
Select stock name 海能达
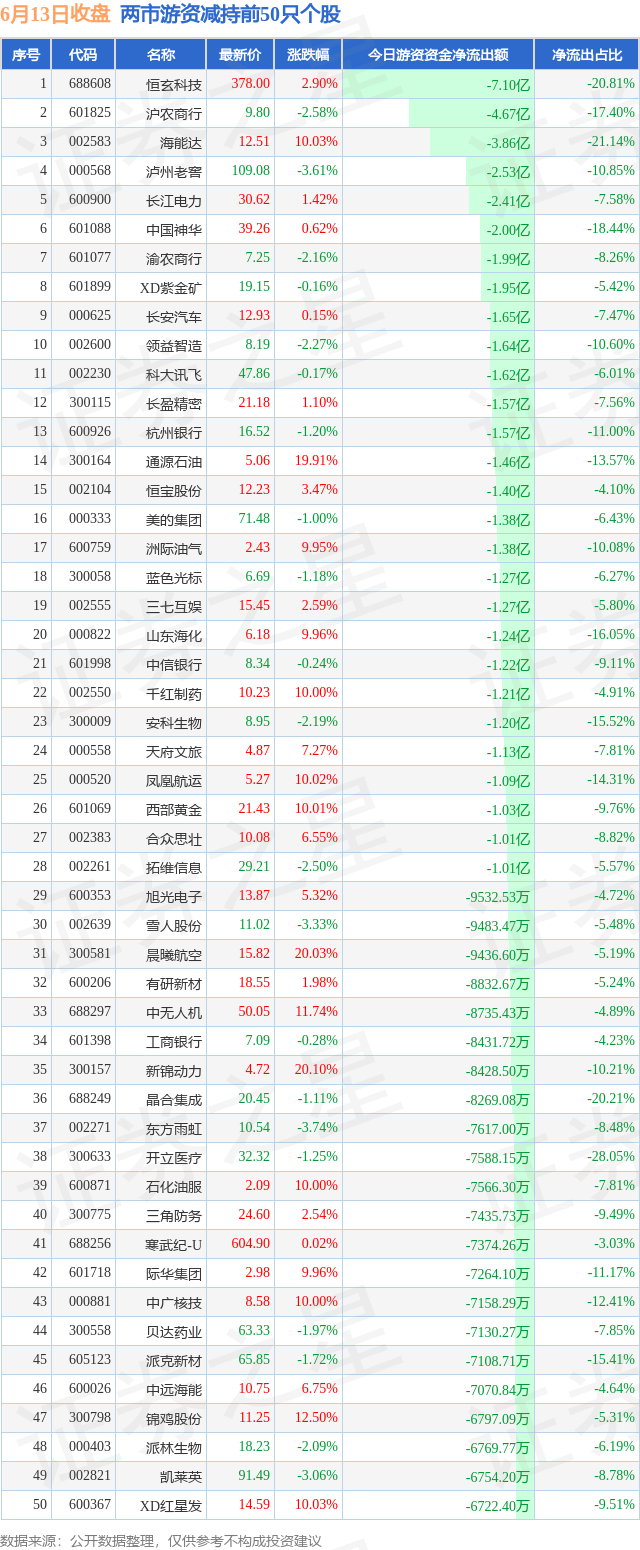[181, 142]
